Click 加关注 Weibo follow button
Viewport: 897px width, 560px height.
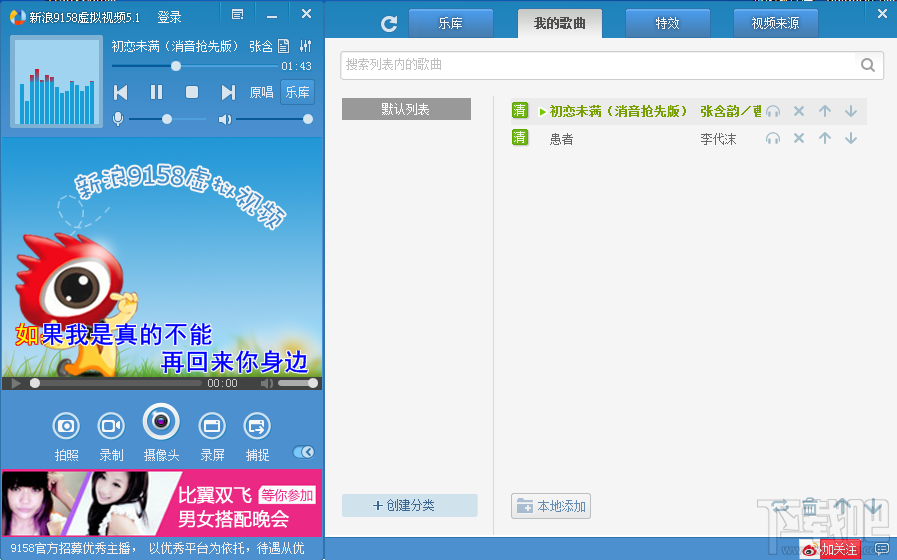click(831, 550)
